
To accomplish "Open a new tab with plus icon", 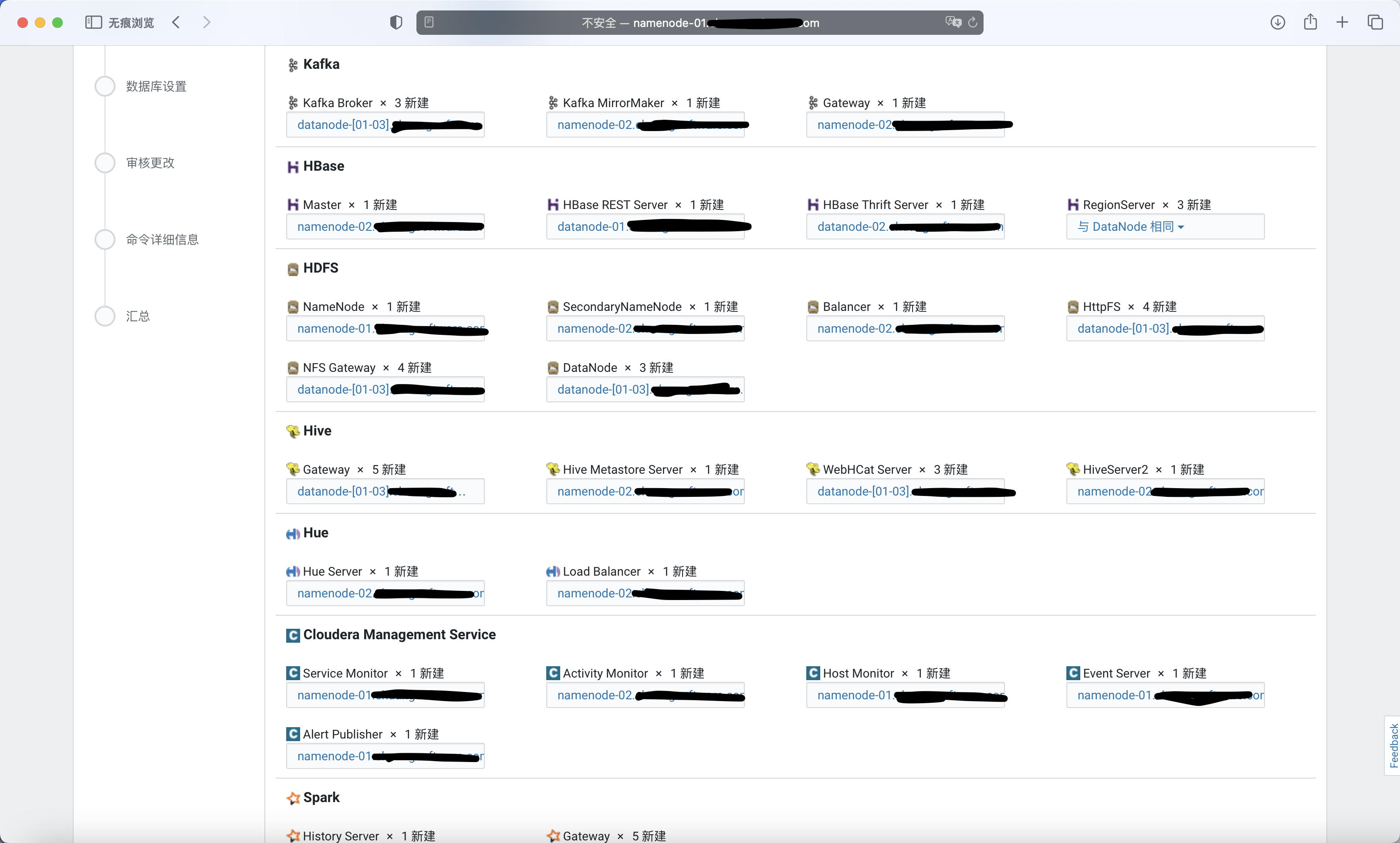I will tap(1342, 22).
